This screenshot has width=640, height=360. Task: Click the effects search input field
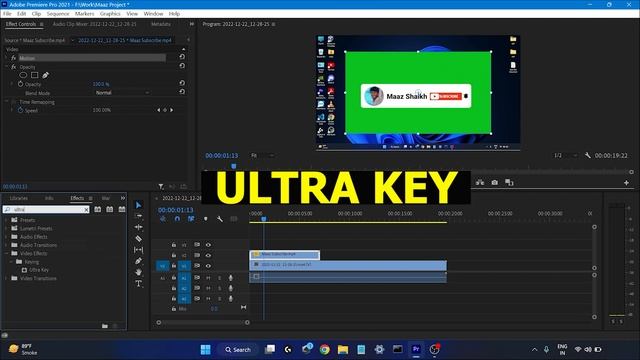point(47,209)
